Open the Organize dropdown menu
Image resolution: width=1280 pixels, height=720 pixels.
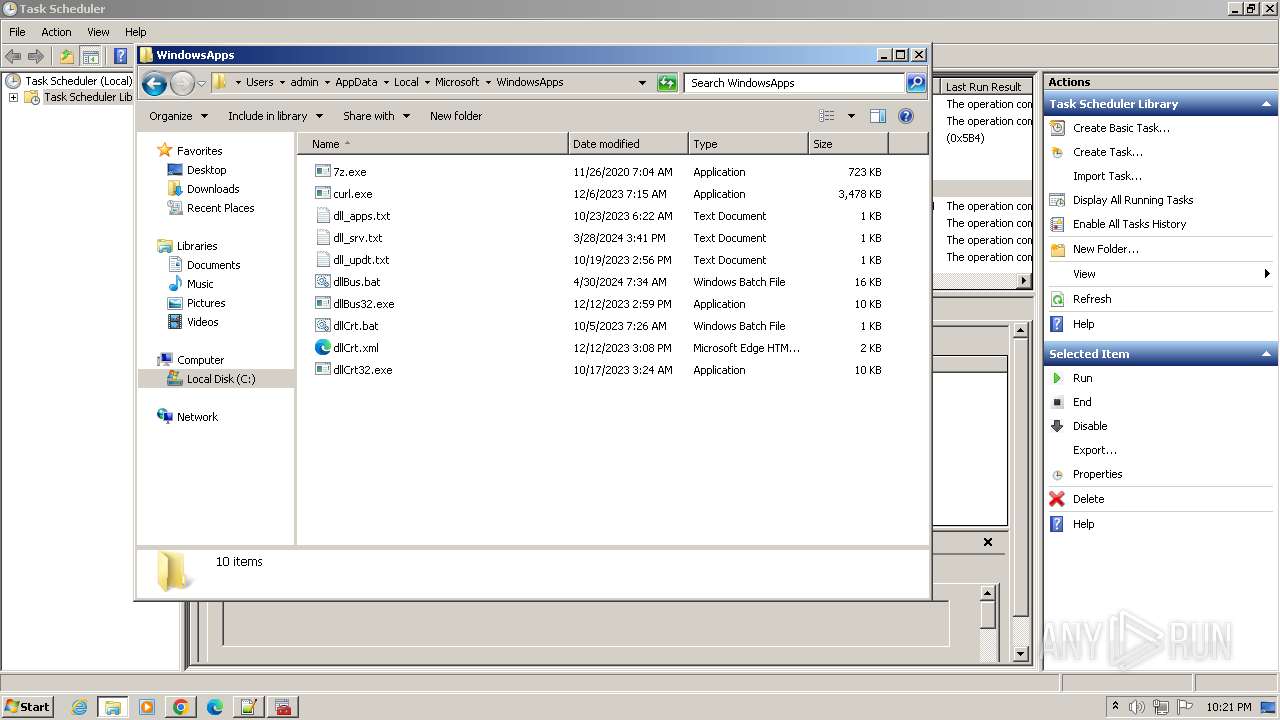(179, 116)
